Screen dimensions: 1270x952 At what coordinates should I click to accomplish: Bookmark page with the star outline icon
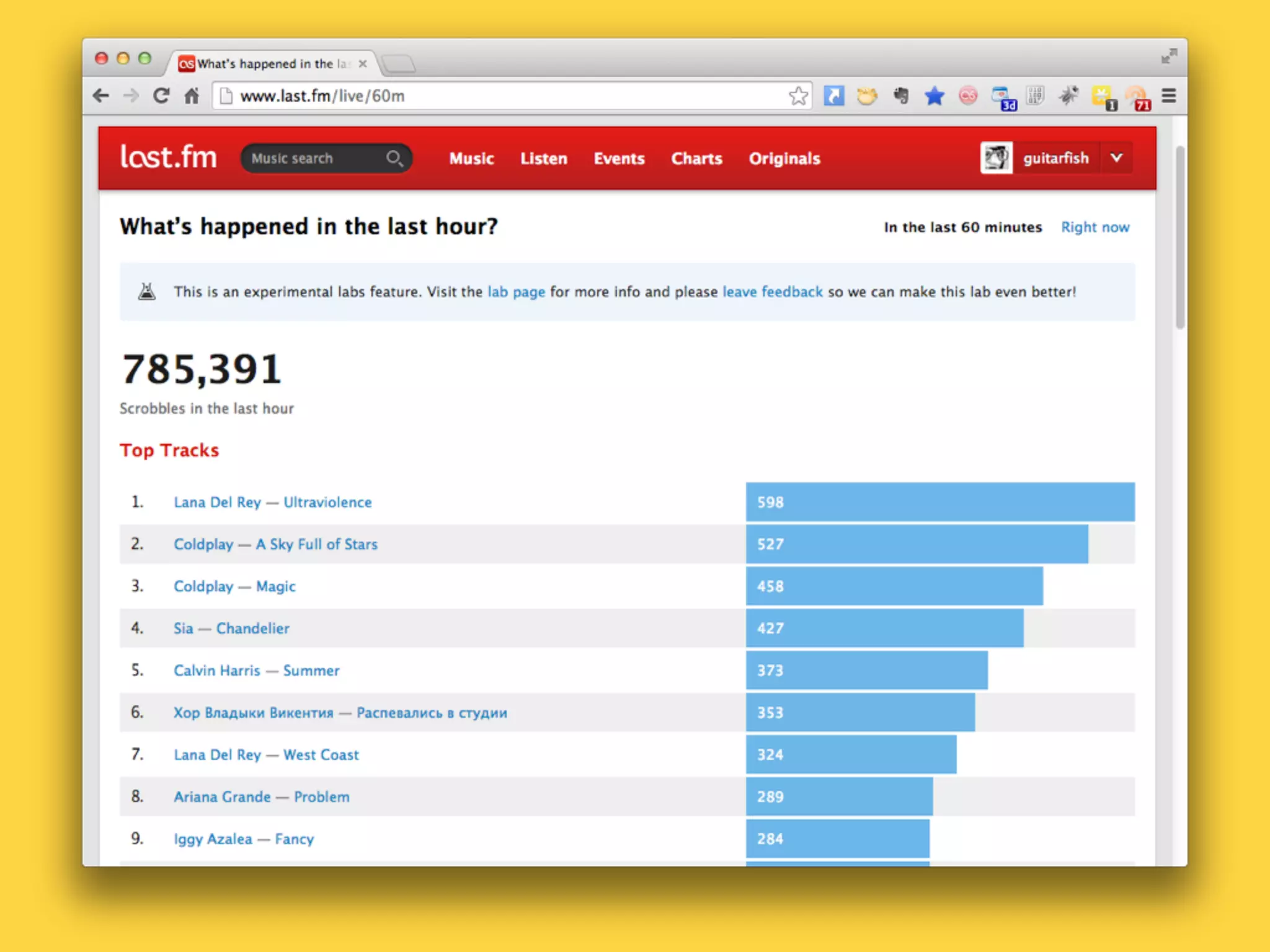(x=798, y=96)
